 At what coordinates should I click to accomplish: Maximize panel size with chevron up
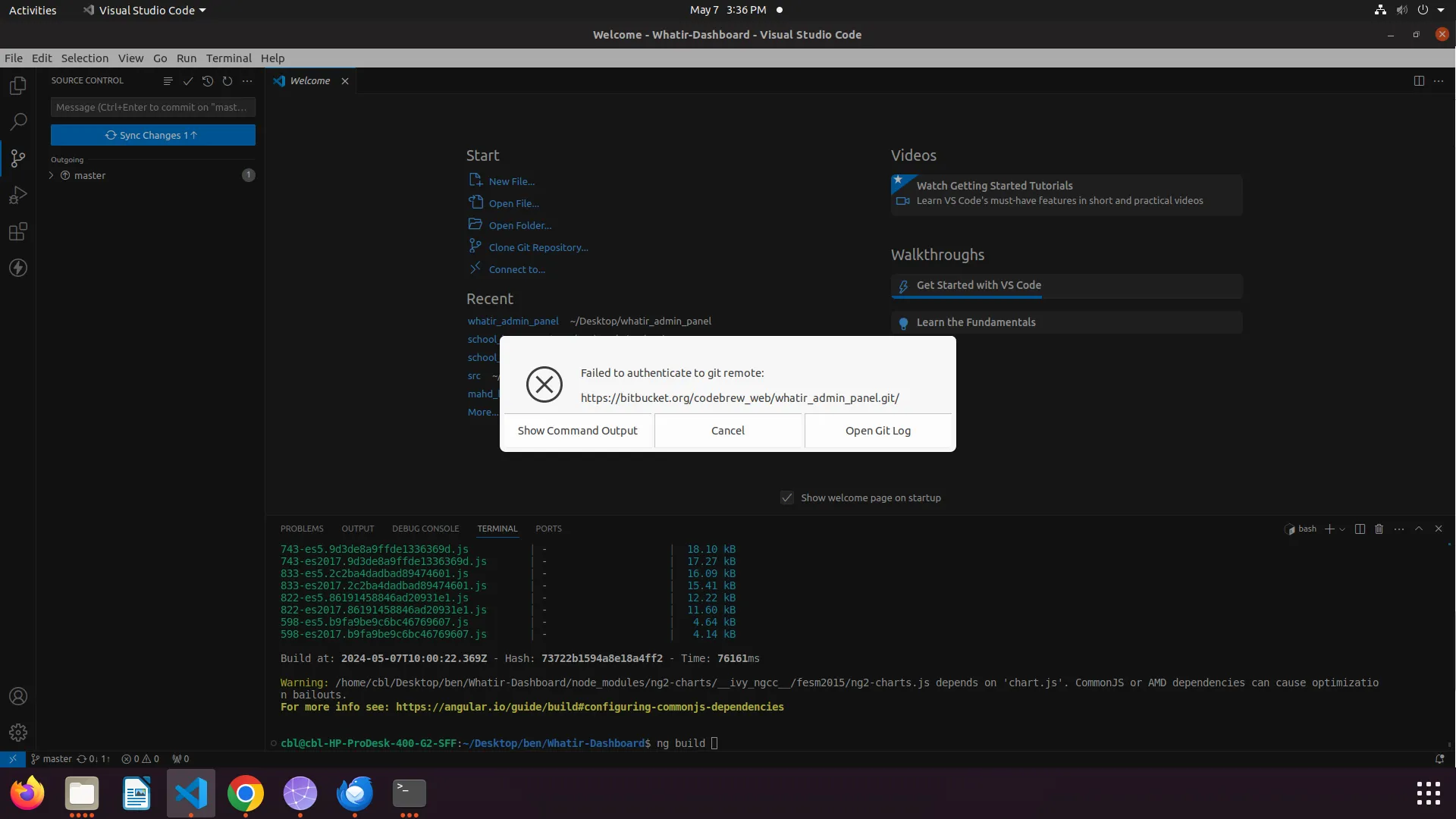1419,529
